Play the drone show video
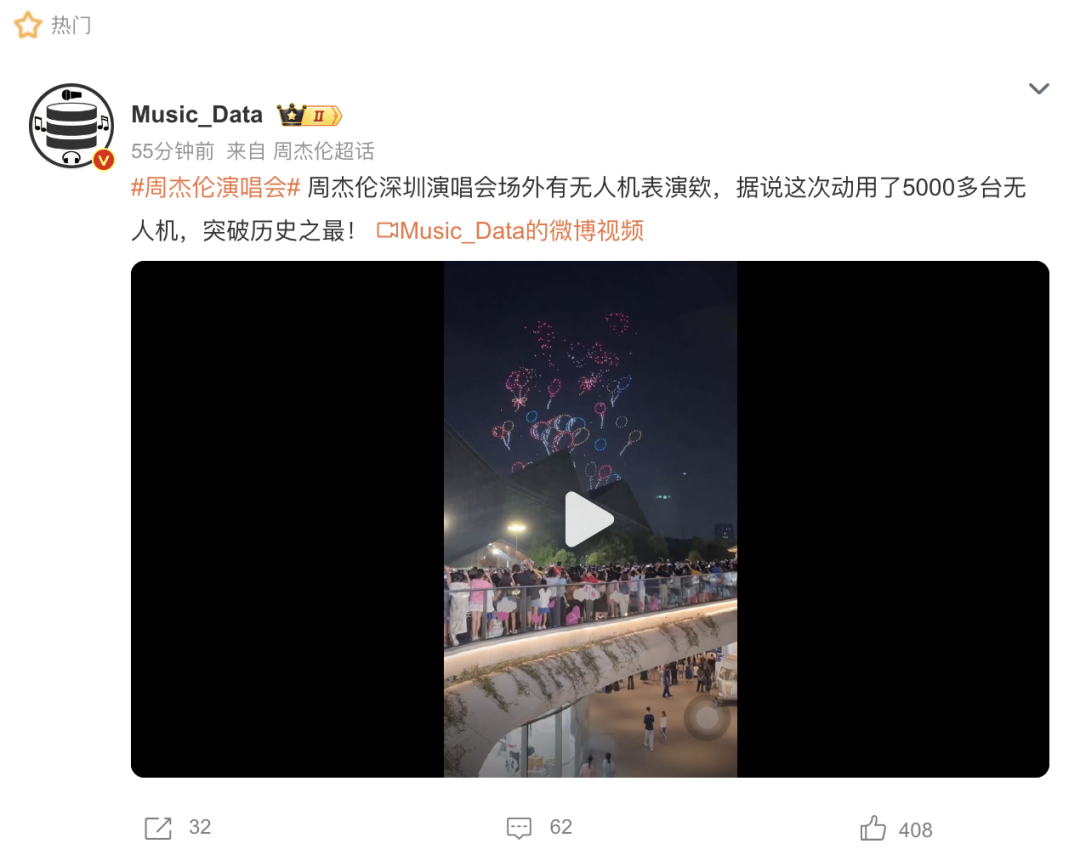 point(589,519)
